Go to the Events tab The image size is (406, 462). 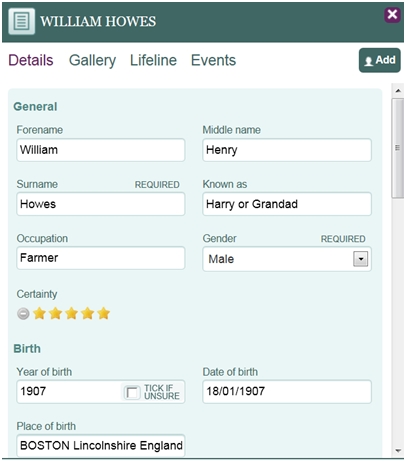[x=213, y=60]
